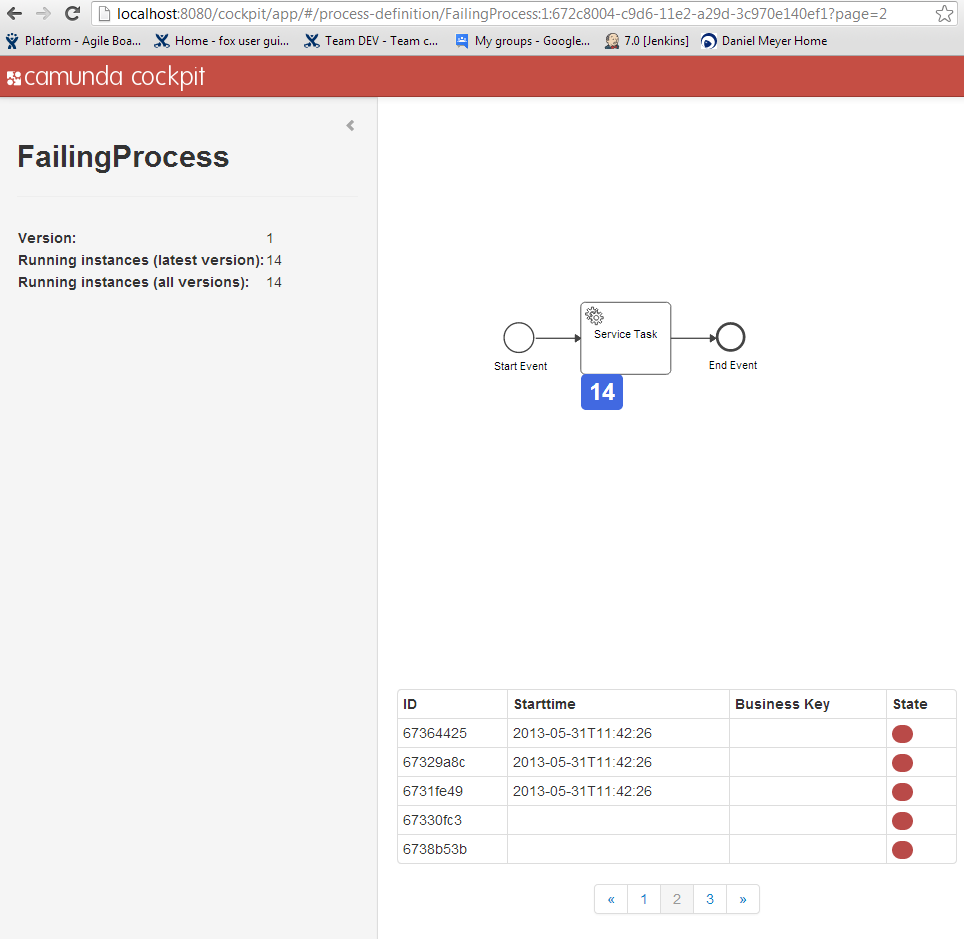Open the 7.0 Jenkins bookmark

(645, 41)
